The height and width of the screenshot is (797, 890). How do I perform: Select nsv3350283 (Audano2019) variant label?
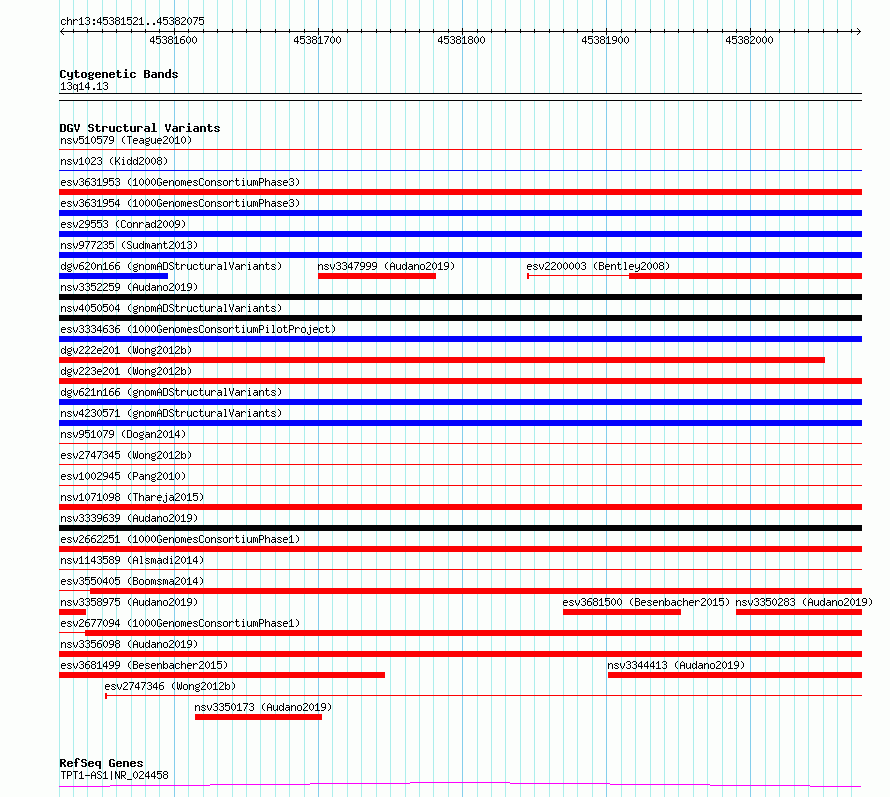[x=804, y=602]
